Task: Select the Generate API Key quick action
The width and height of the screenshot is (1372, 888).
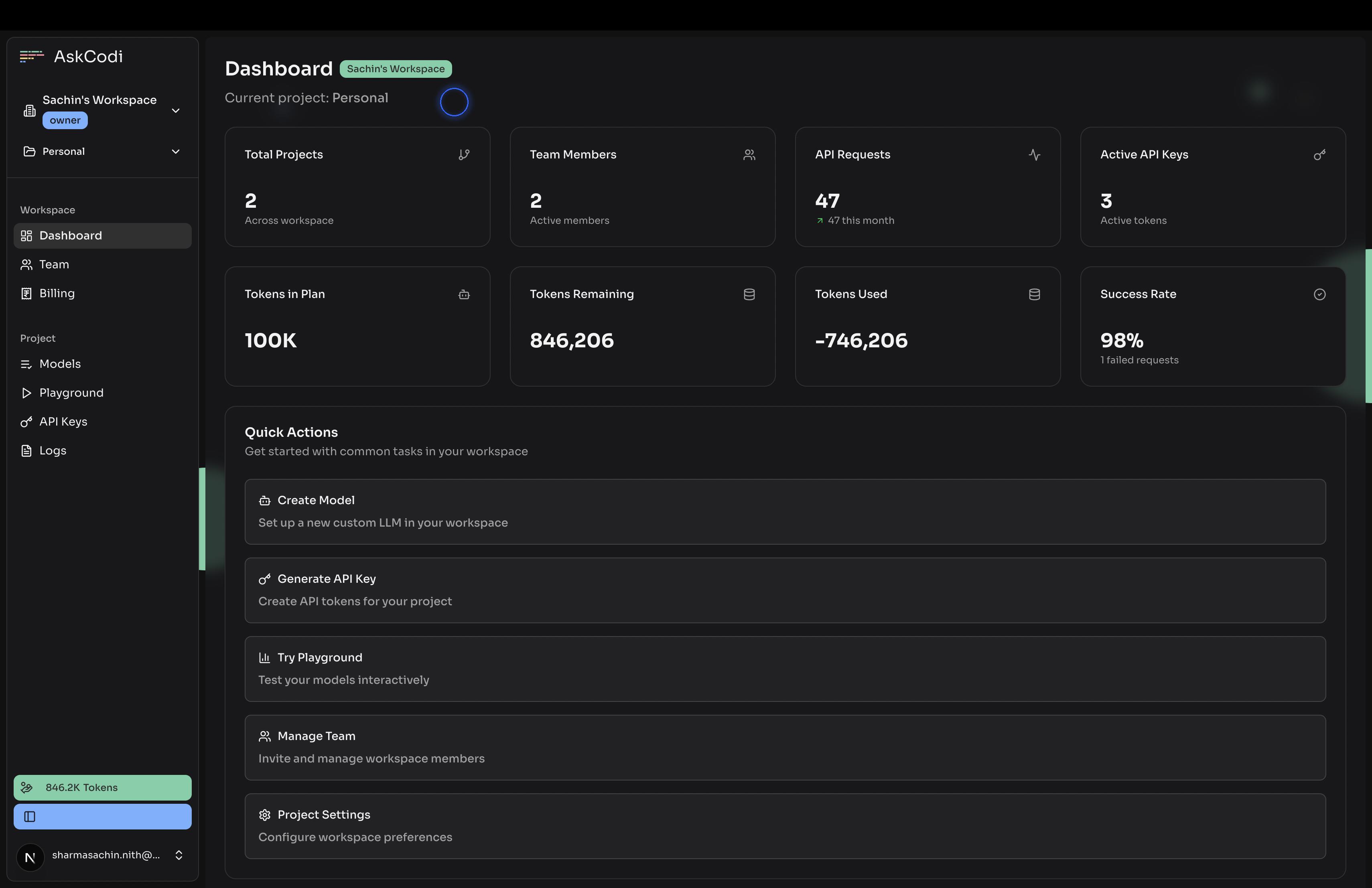Action: click(785, 590)
